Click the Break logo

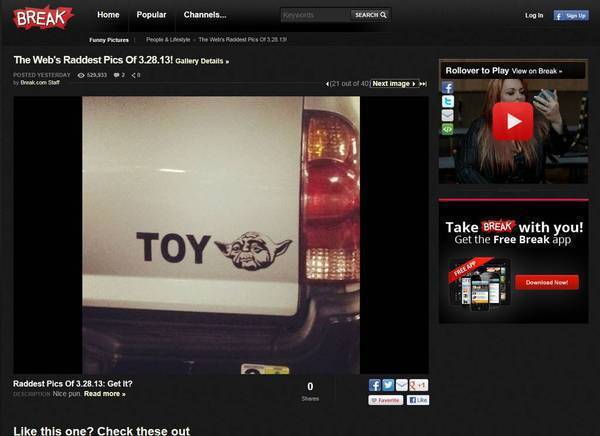click(x=42, y=17)
